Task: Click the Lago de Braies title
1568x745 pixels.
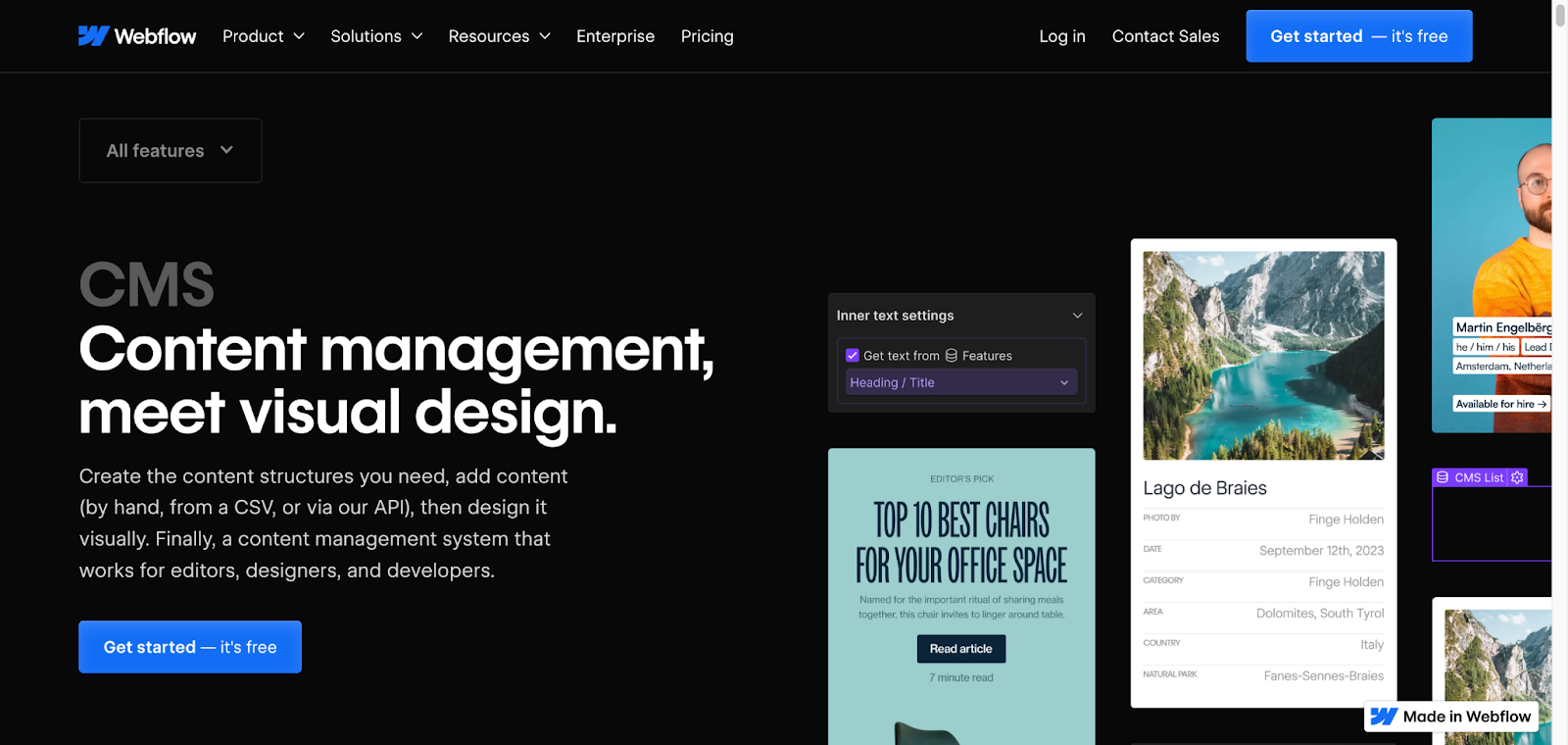Action: click(x=1205, y=488)
